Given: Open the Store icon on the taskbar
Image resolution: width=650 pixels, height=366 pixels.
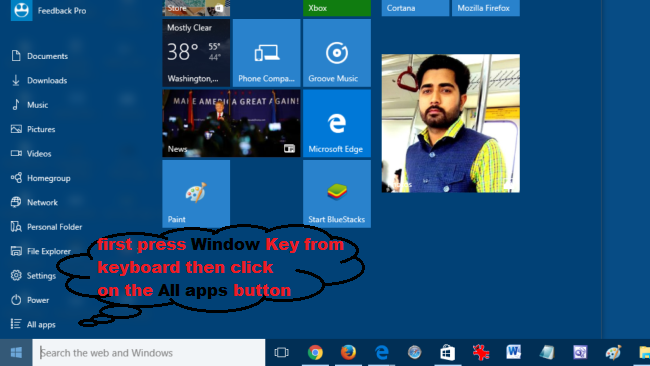Looking at the screenshot, I should click(x=447, y=353).
